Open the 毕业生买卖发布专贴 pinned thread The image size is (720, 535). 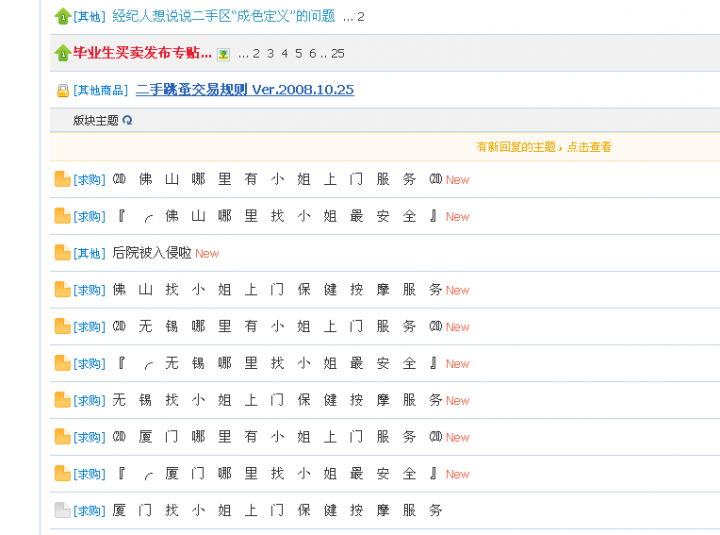(142, 53)
